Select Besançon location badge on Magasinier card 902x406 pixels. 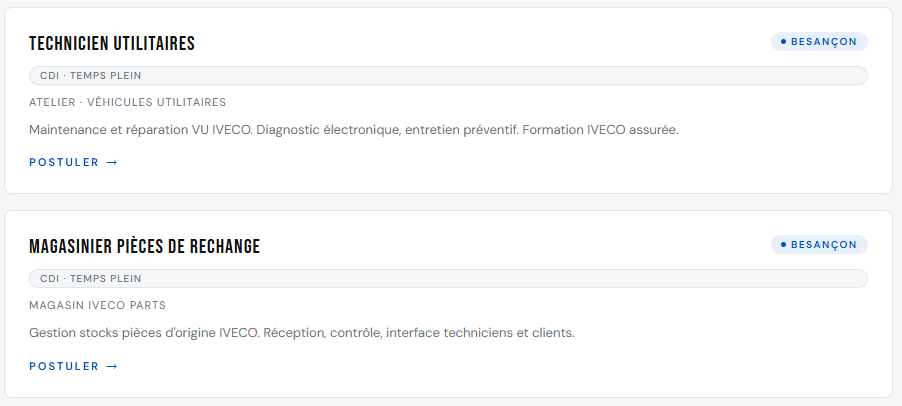tap(819, 244)
